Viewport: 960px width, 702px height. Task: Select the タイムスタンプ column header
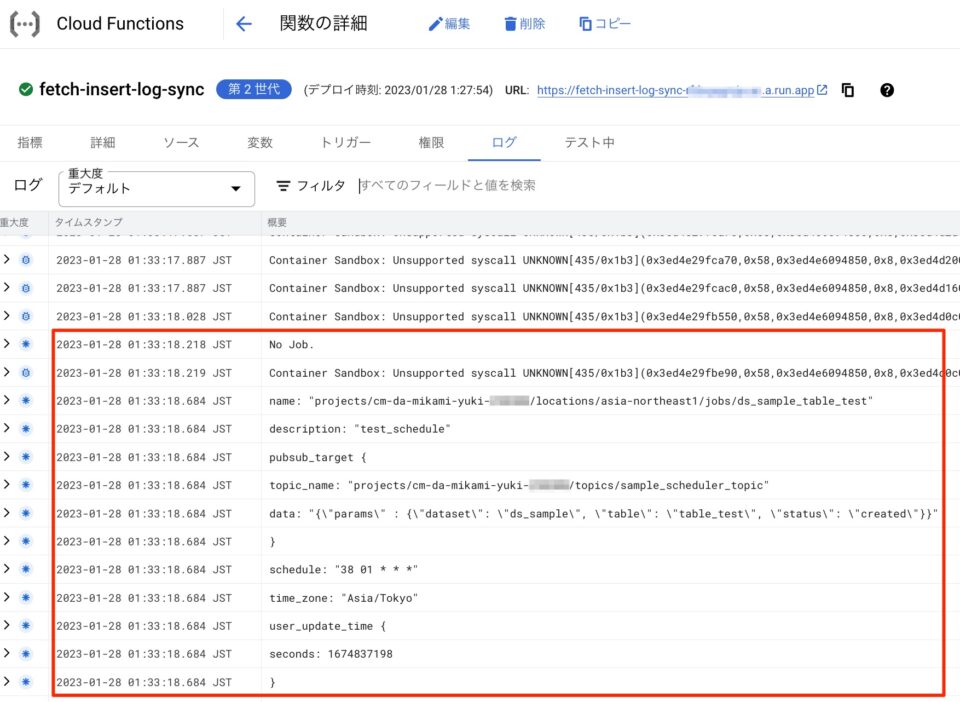click(x=90, y=222)
